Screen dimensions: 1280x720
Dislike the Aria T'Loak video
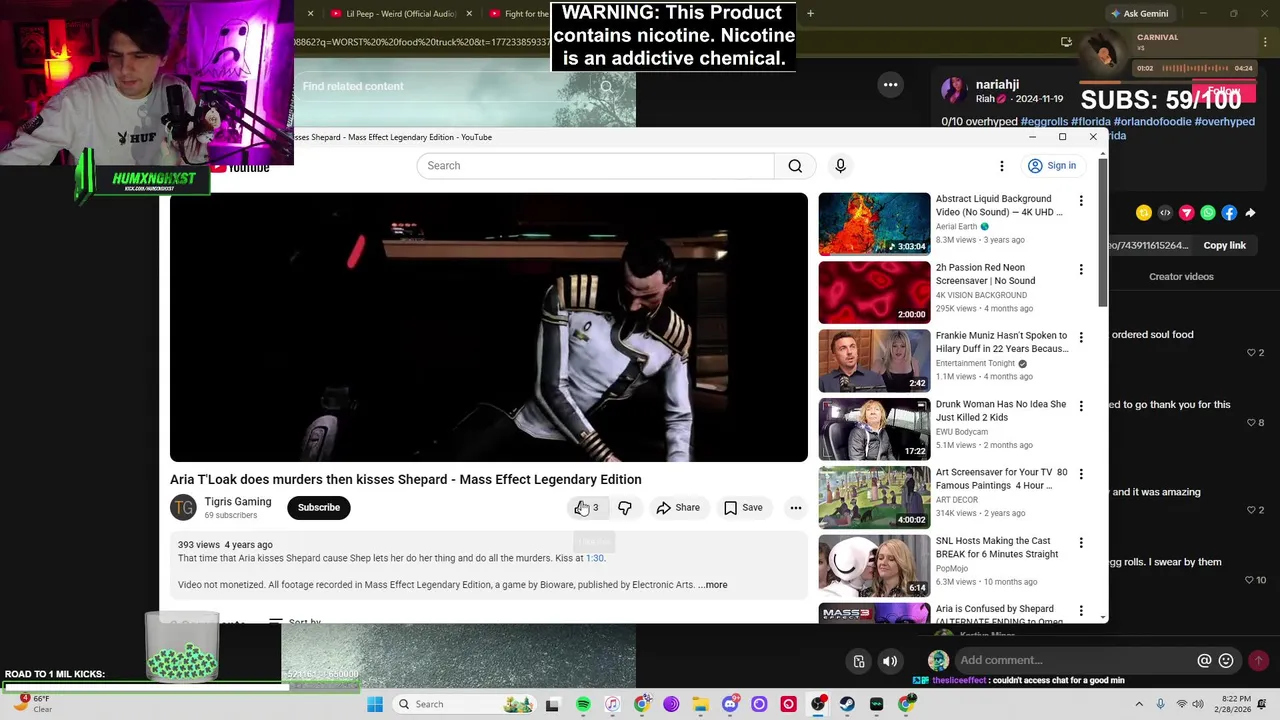click(x=625, y=508)
